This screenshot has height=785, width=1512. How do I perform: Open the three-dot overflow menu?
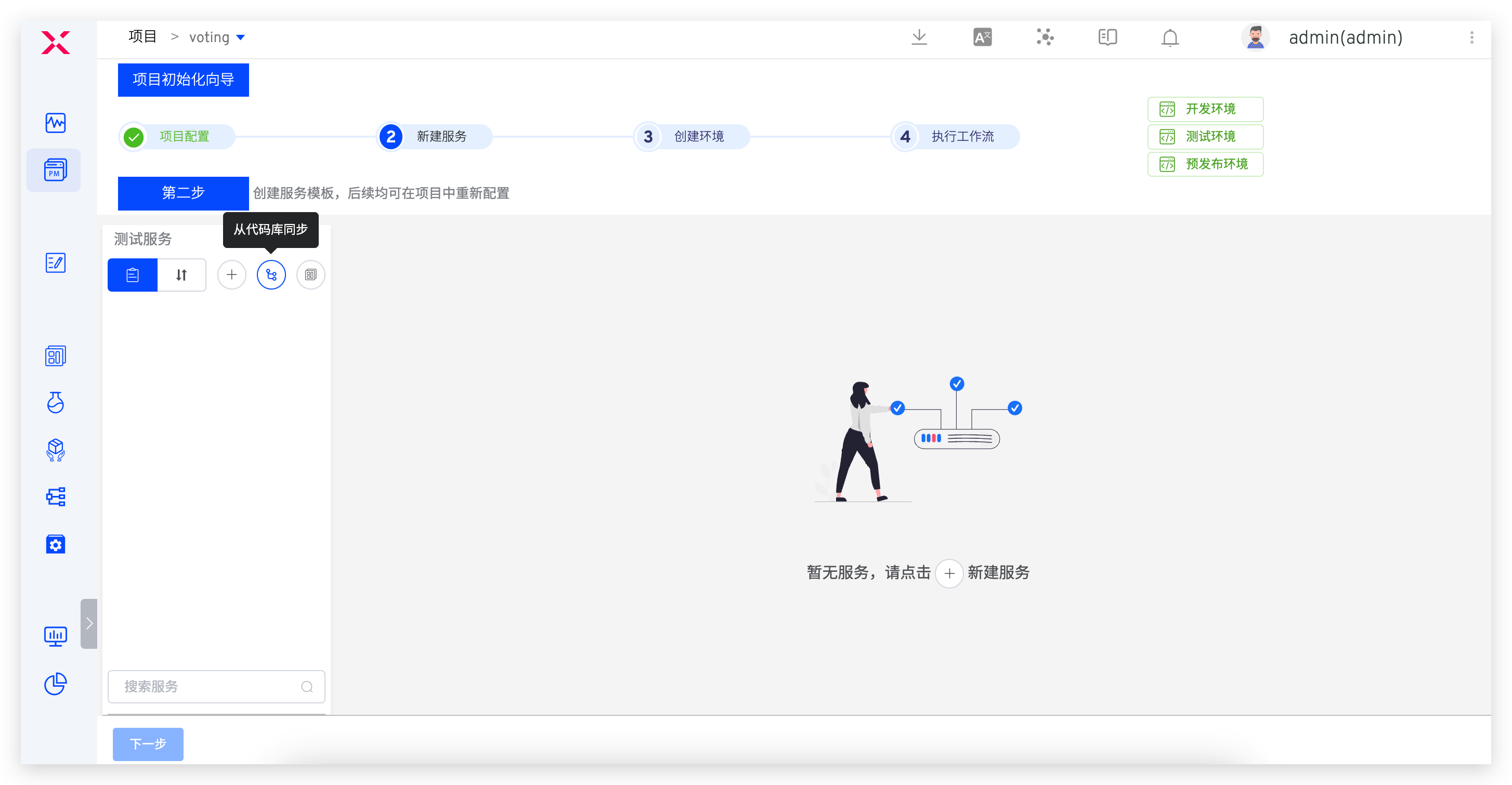(x=1471, y=37)
